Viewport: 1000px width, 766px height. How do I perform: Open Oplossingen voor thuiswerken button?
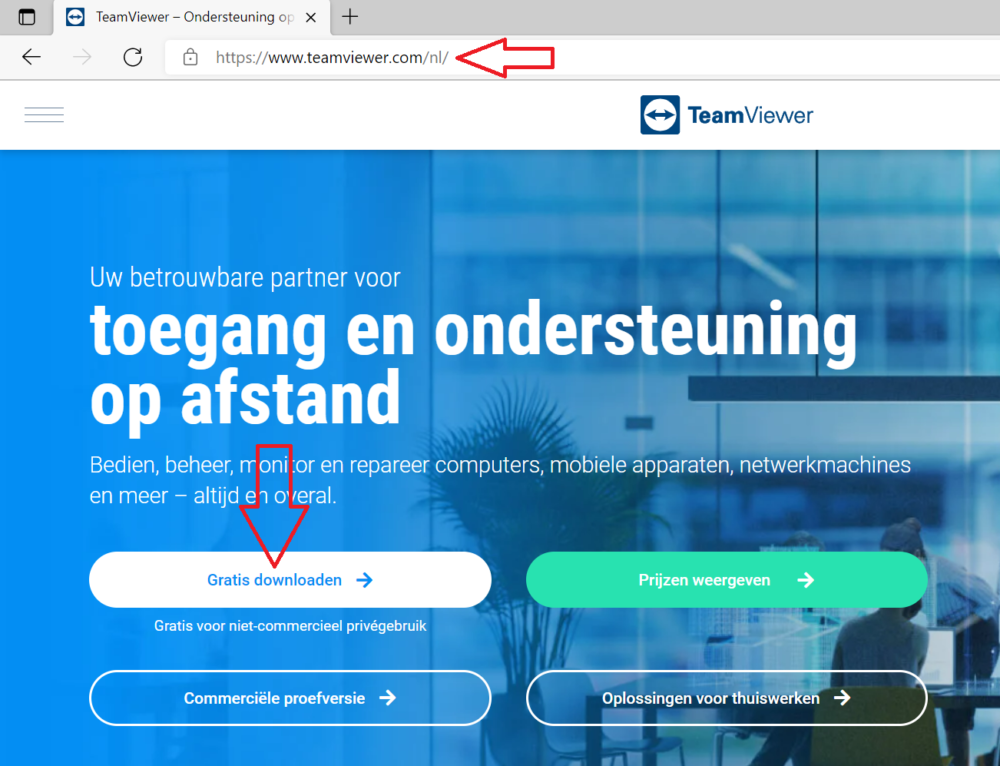tap(726, 698)
